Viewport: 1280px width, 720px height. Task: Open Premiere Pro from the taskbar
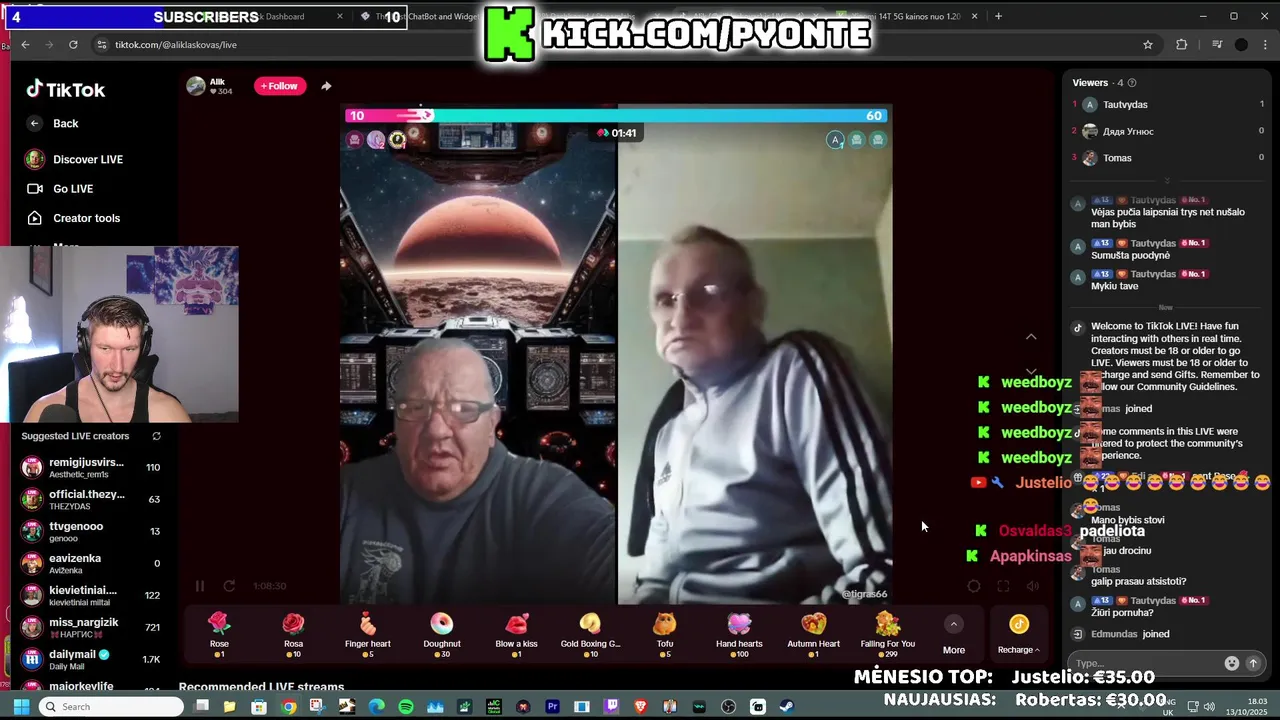coord(552,707)
